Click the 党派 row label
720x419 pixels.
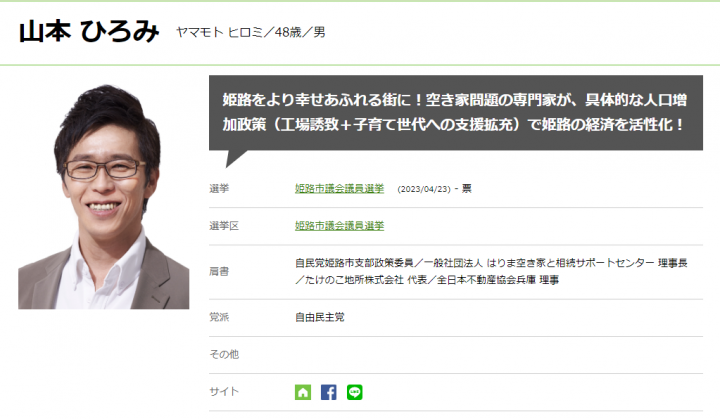pos(219,317)
